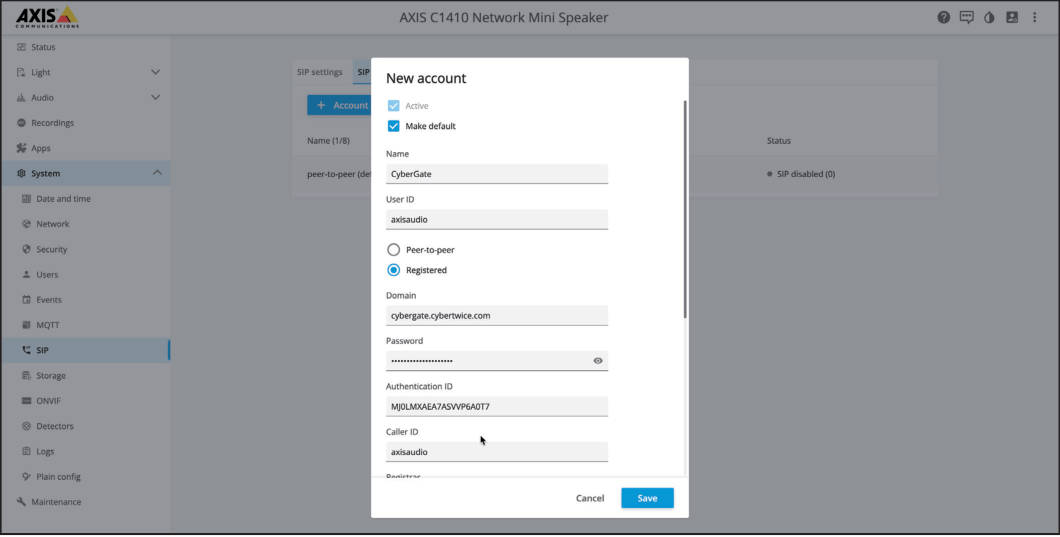This screenshot has width=1060, height=537.
Task: Open the three-dot more options menu
Action: pos(1034,18)
